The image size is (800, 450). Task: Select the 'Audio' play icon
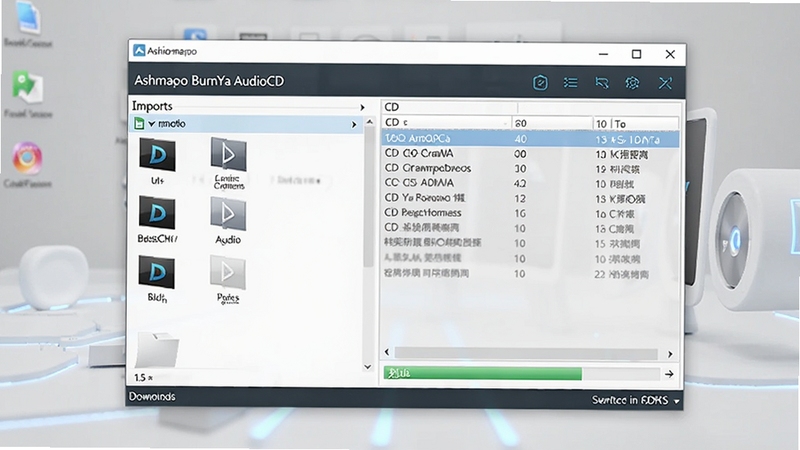pyautogui.click(x=228, y=213)
